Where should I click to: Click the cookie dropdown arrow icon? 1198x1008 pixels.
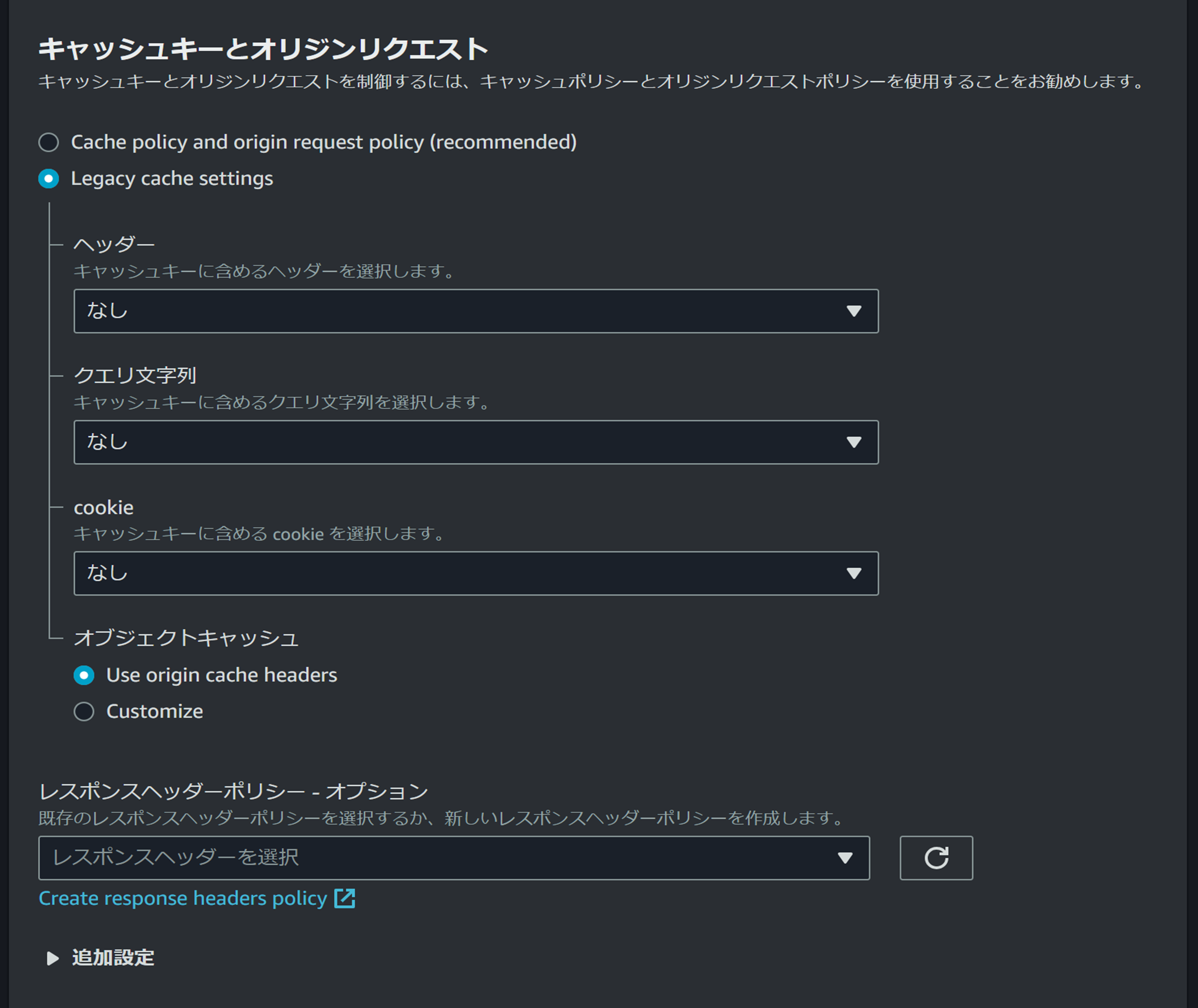click(853, 573)
